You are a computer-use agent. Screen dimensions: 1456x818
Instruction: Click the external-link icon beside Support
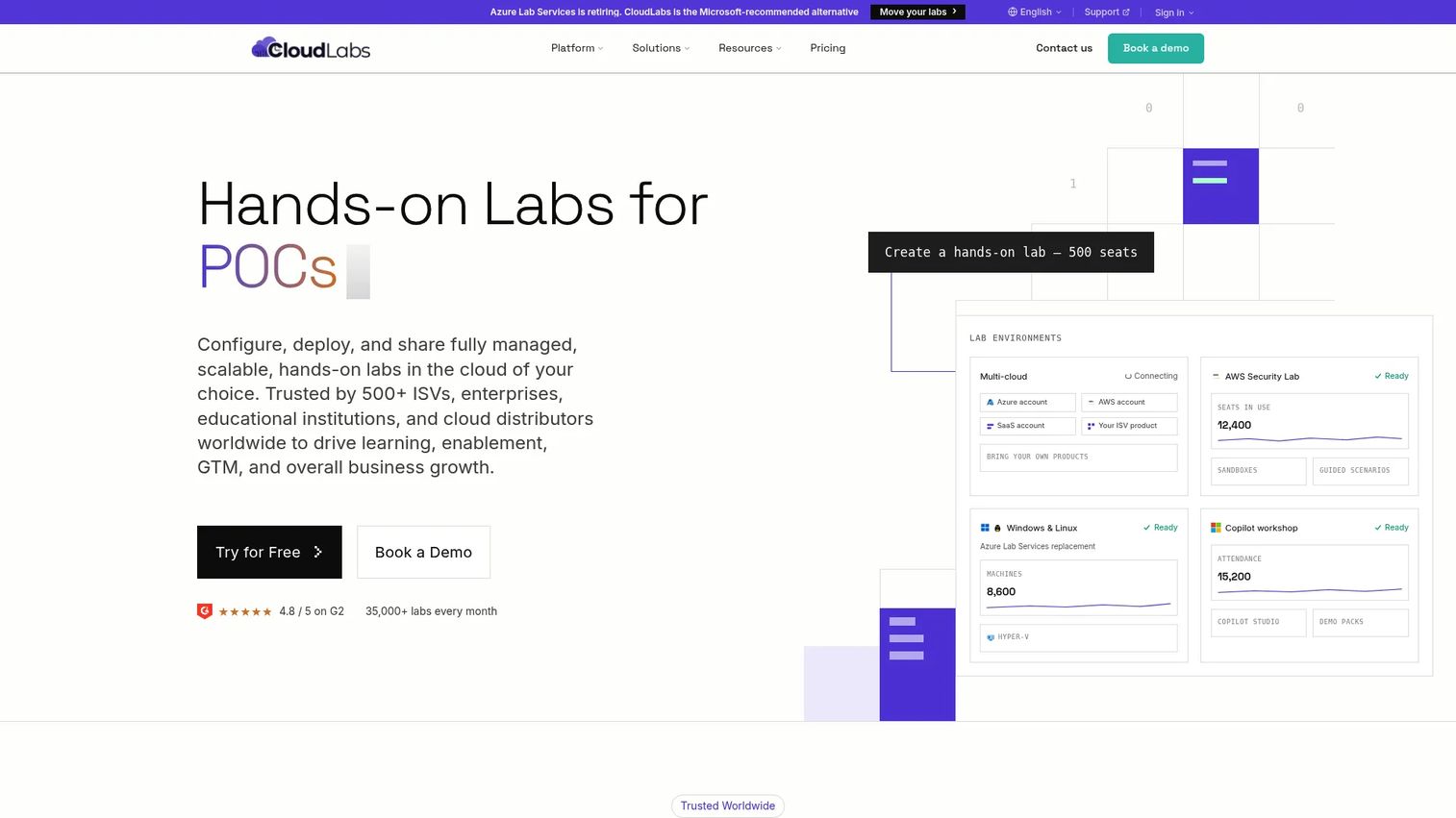(x=1126, y=12)
